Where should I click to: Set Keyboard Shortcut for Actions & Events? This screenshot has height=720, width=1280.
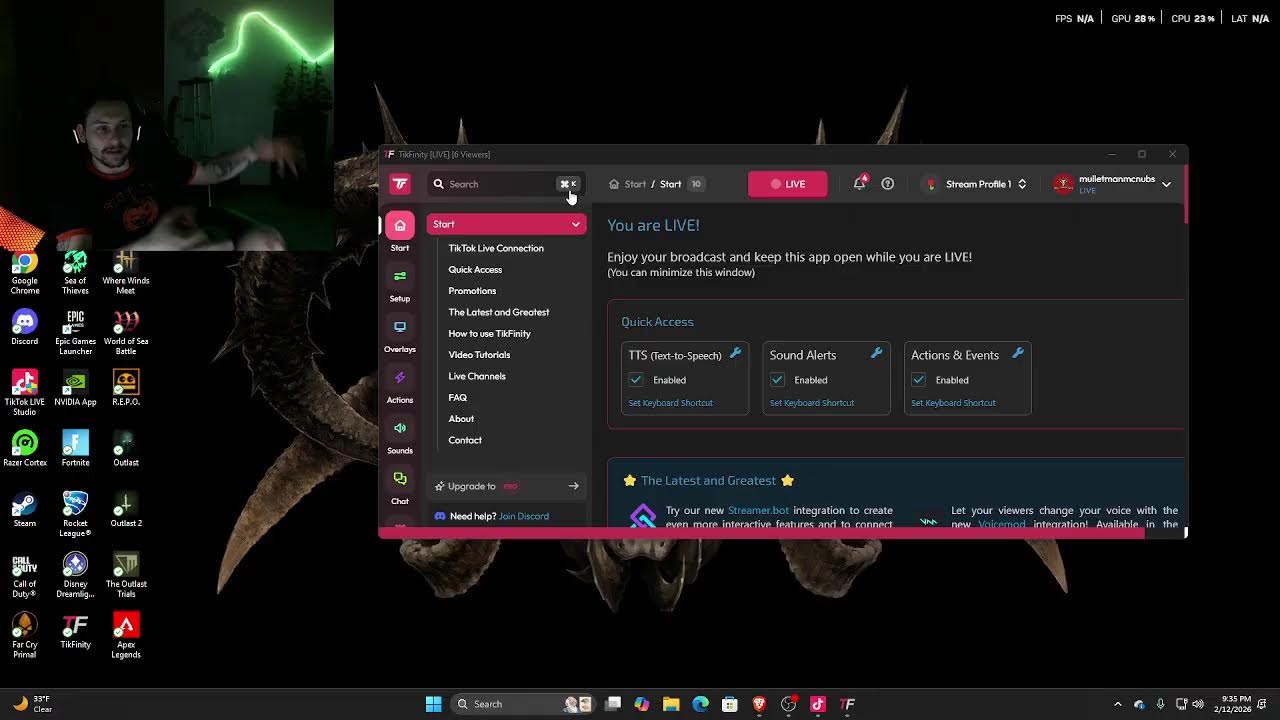click(x=953, y=403)
